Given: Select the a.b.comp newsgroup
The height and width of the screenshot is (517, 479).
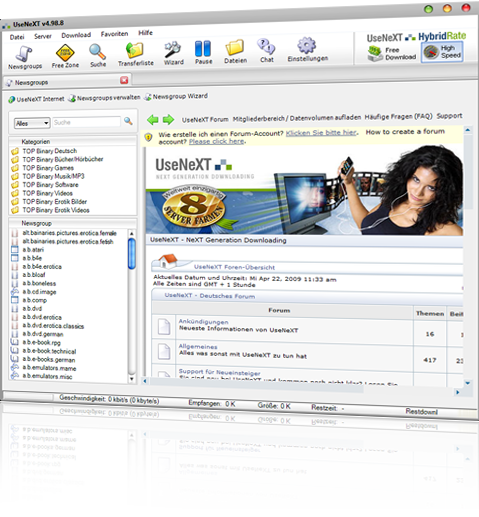Looking at the screenshot, I should tap(34, 300).
